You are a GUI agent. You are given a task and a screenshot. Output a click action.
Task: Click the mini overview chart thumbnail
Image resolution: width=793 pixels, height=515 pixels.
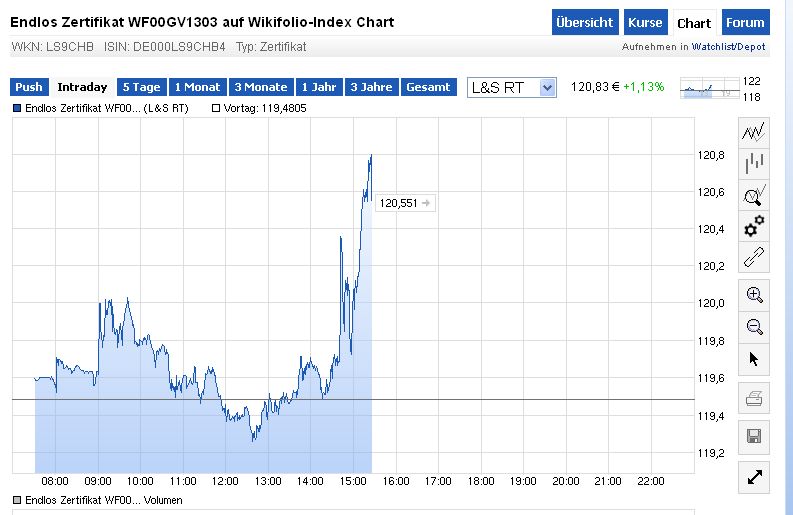pos(710,89)
